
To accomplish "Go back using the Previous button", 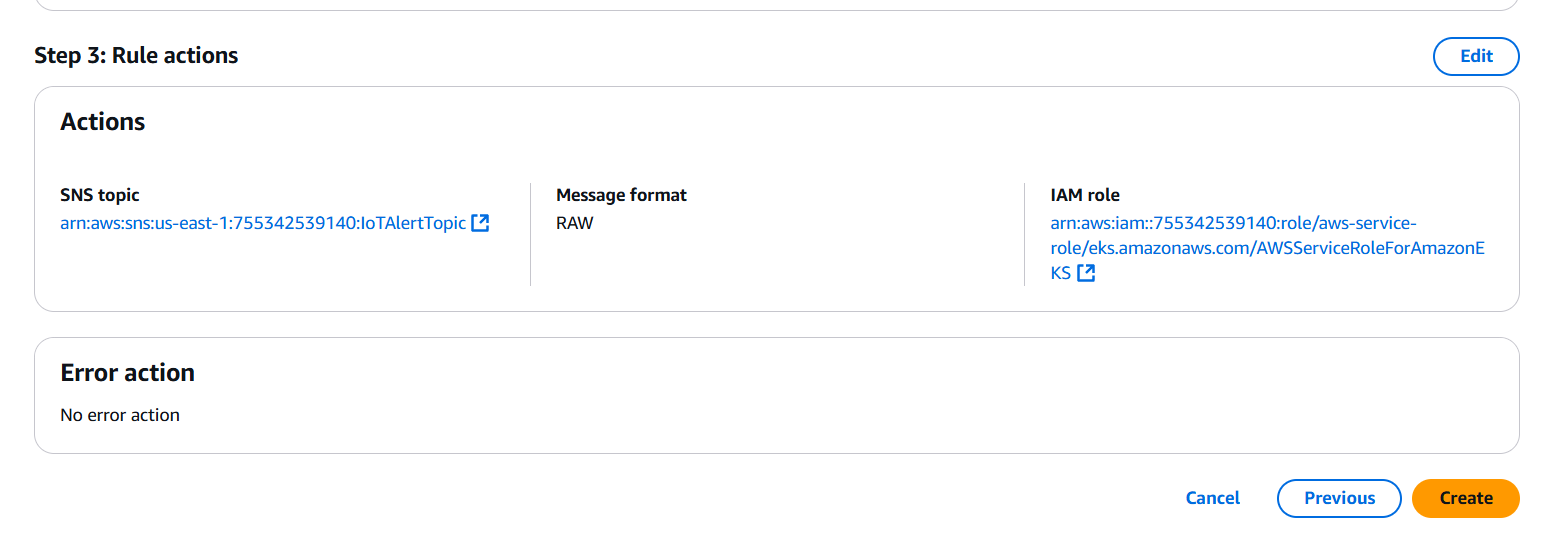I will tap(1339, 498).
